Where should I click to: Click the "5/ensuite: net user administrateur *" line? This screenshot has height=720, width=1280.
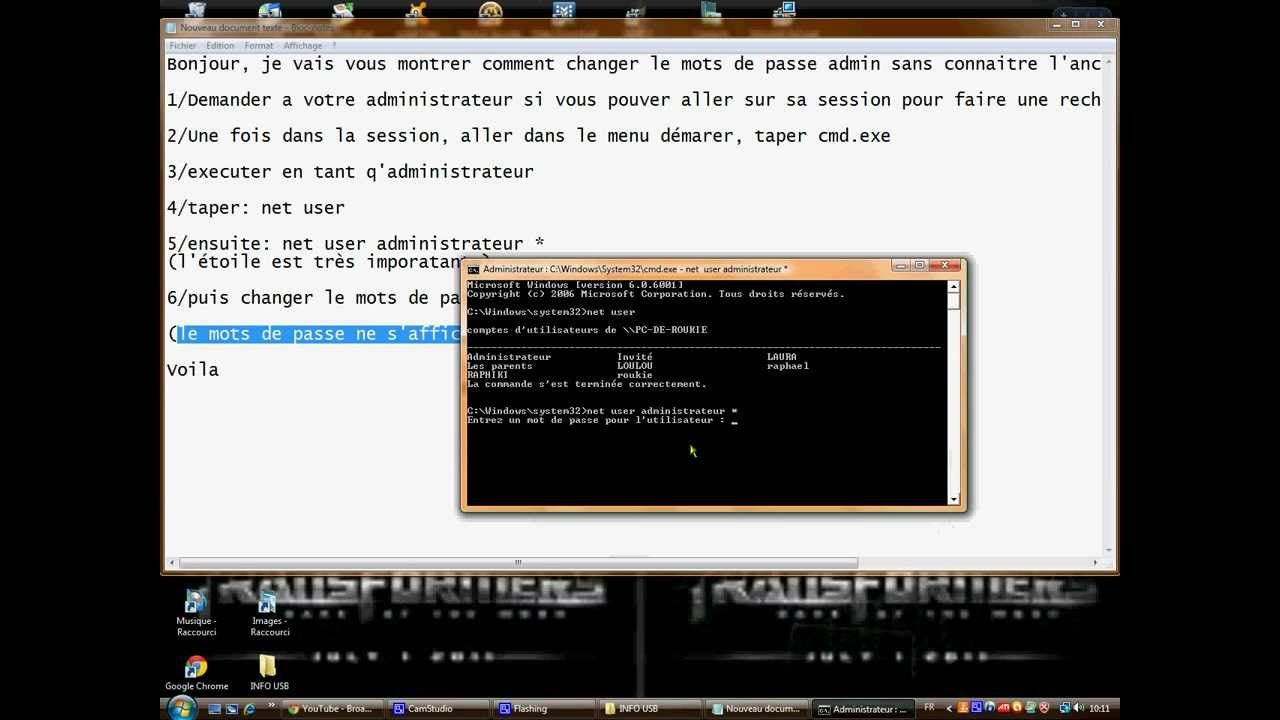click(356, 244)
